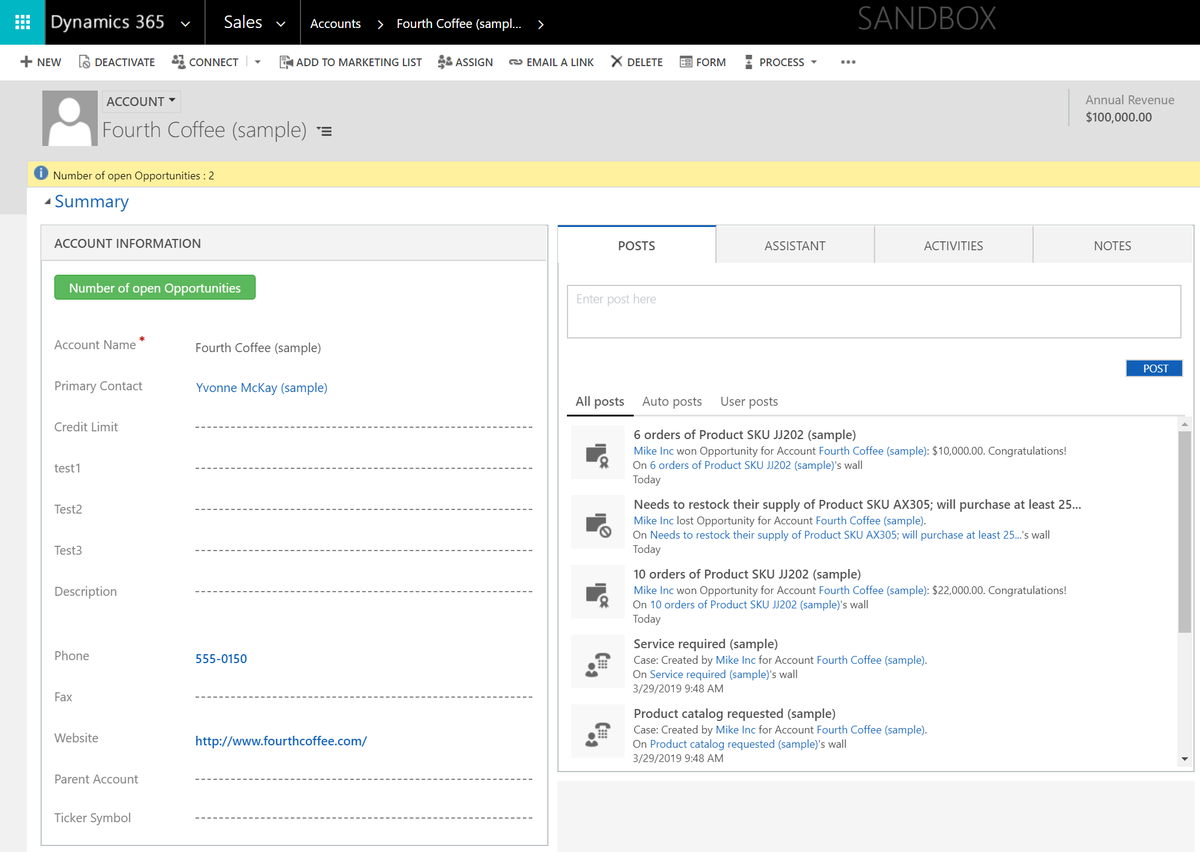Click the phone number 555-0150
The width and height of the screenshot is (1200, 852).
pos(221,659)
